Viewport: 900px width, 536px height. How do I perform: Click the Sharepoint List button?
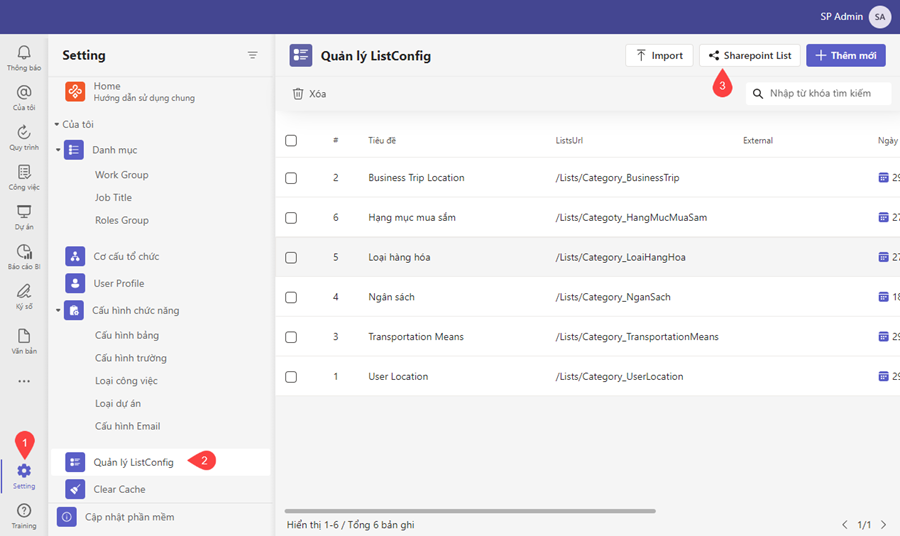pos(749,56)
